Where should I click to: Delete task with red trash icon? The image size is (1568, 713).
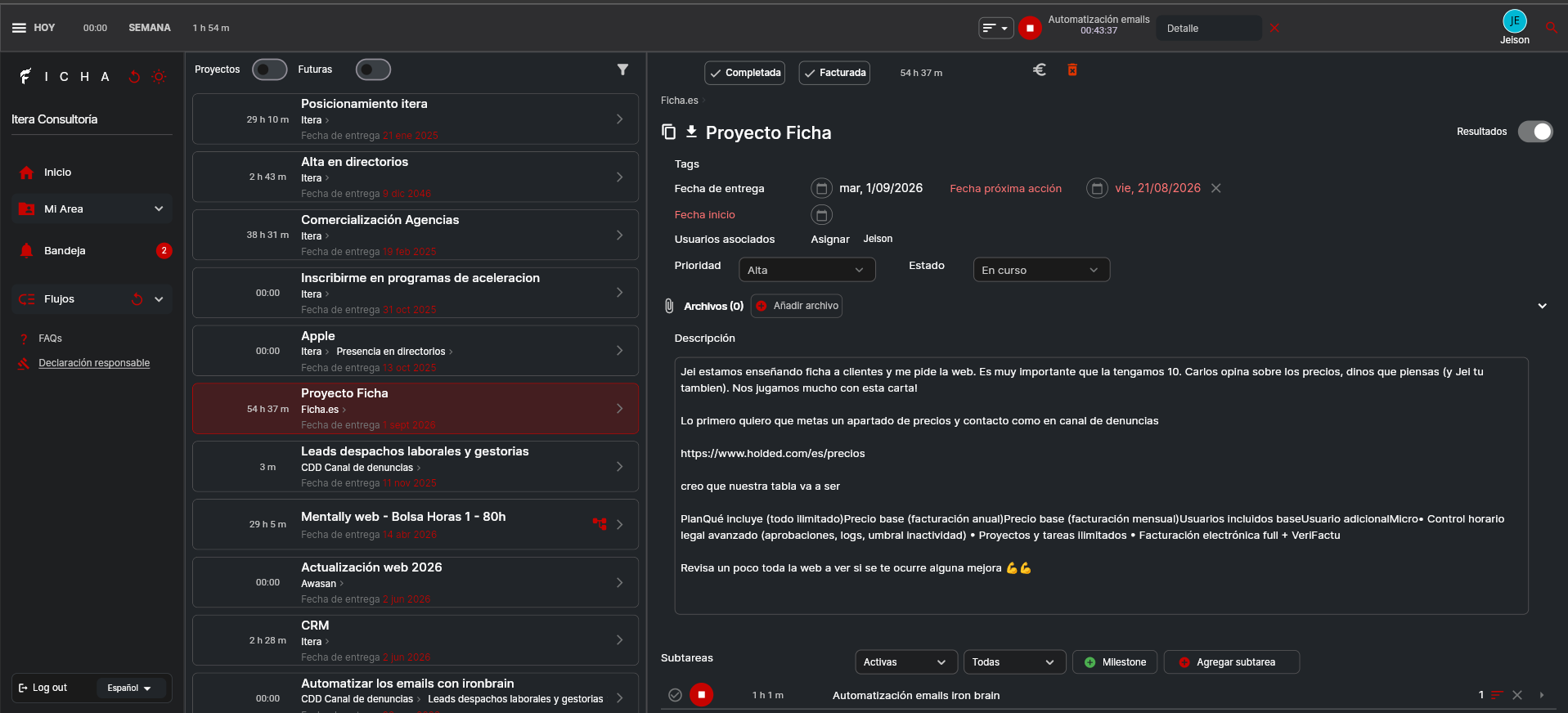coord(1072,70)
